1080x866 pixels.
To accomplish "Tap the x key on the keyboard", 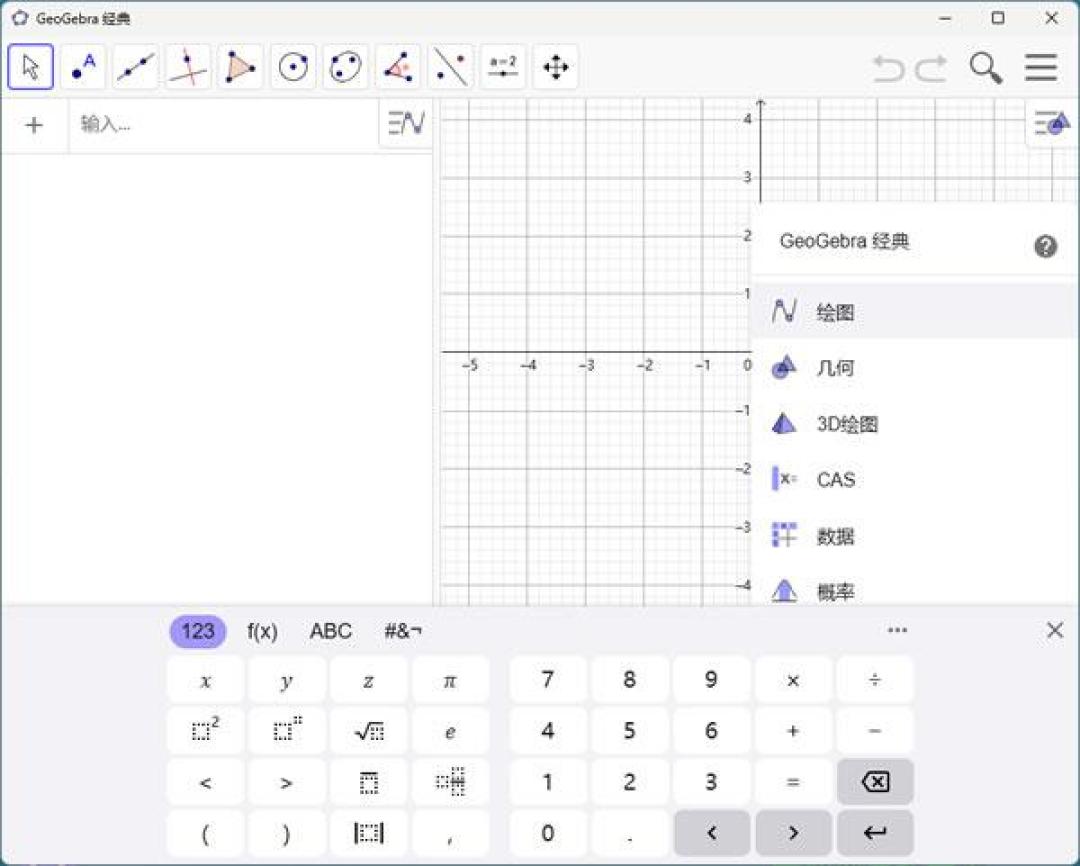I will coord(205,681).
